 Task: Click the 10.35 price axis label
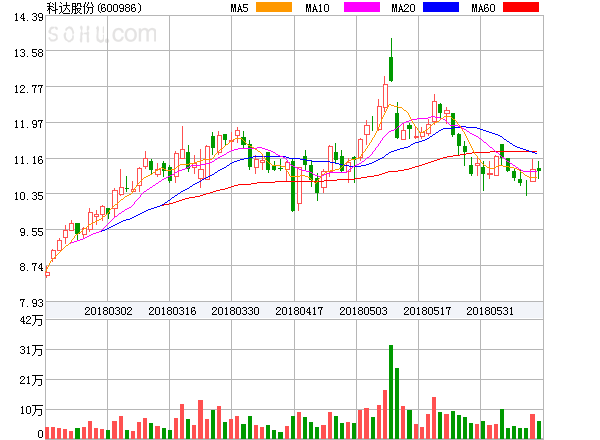point(29,196)
